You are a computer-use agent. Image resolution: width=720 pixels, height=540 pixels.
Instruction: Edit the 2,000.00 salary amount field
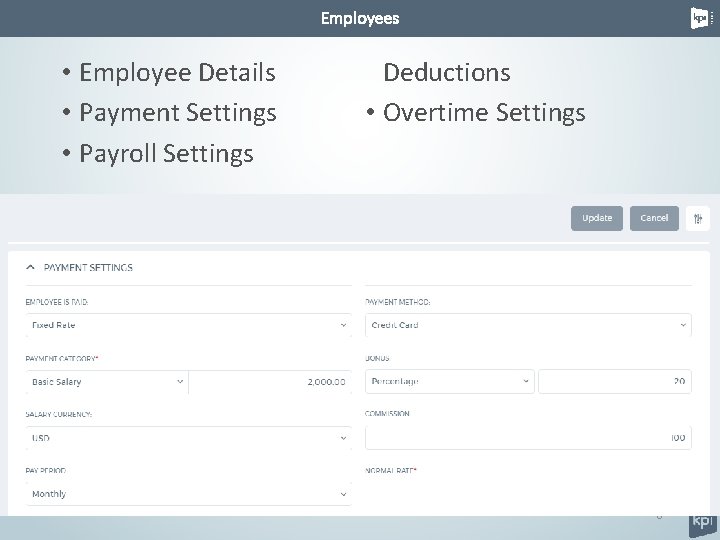click(x=270, y=382)
